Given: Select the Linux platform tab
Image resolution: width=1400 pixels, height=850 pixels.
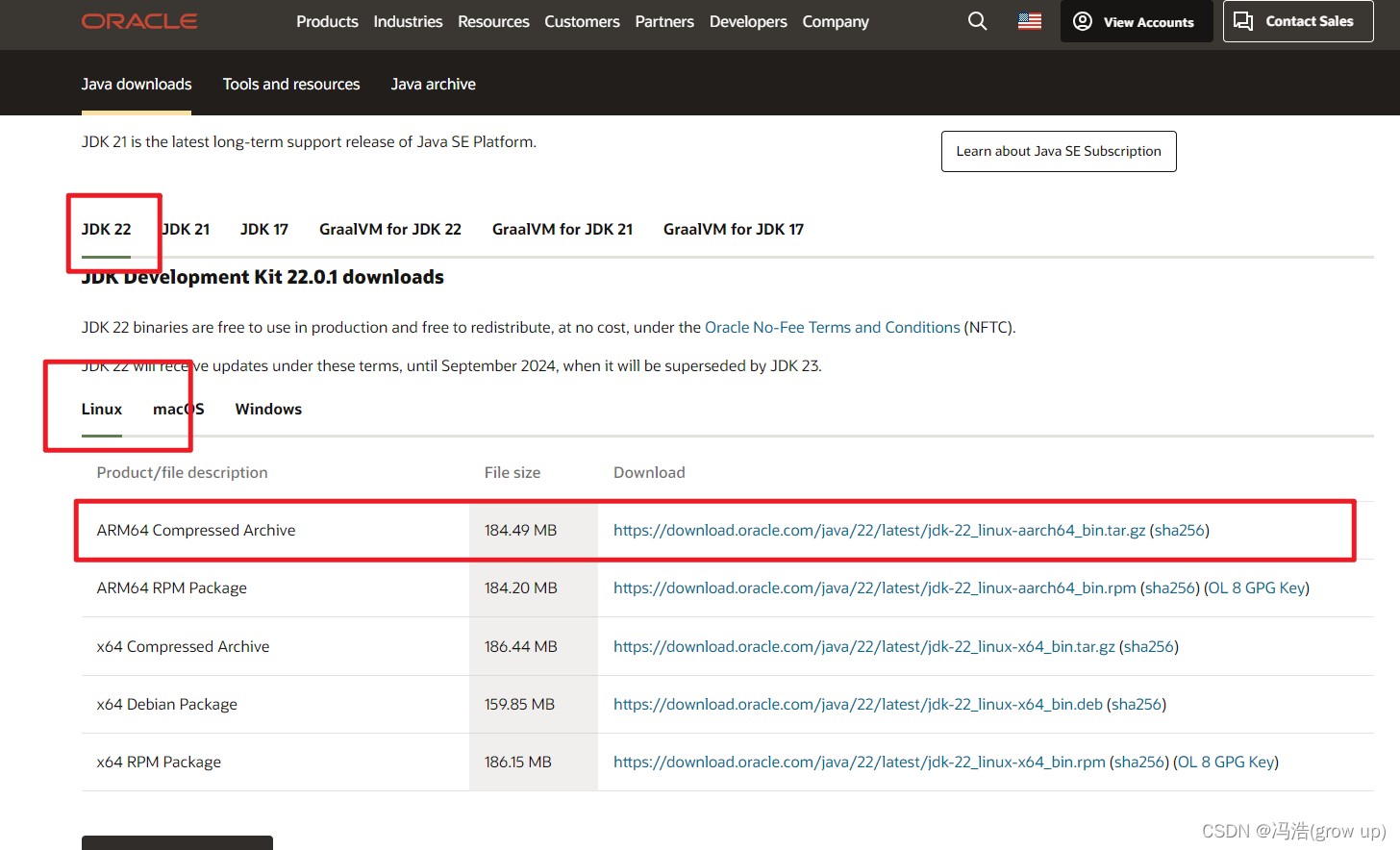Looking at the screenshot, I should [x=102, y=409].
